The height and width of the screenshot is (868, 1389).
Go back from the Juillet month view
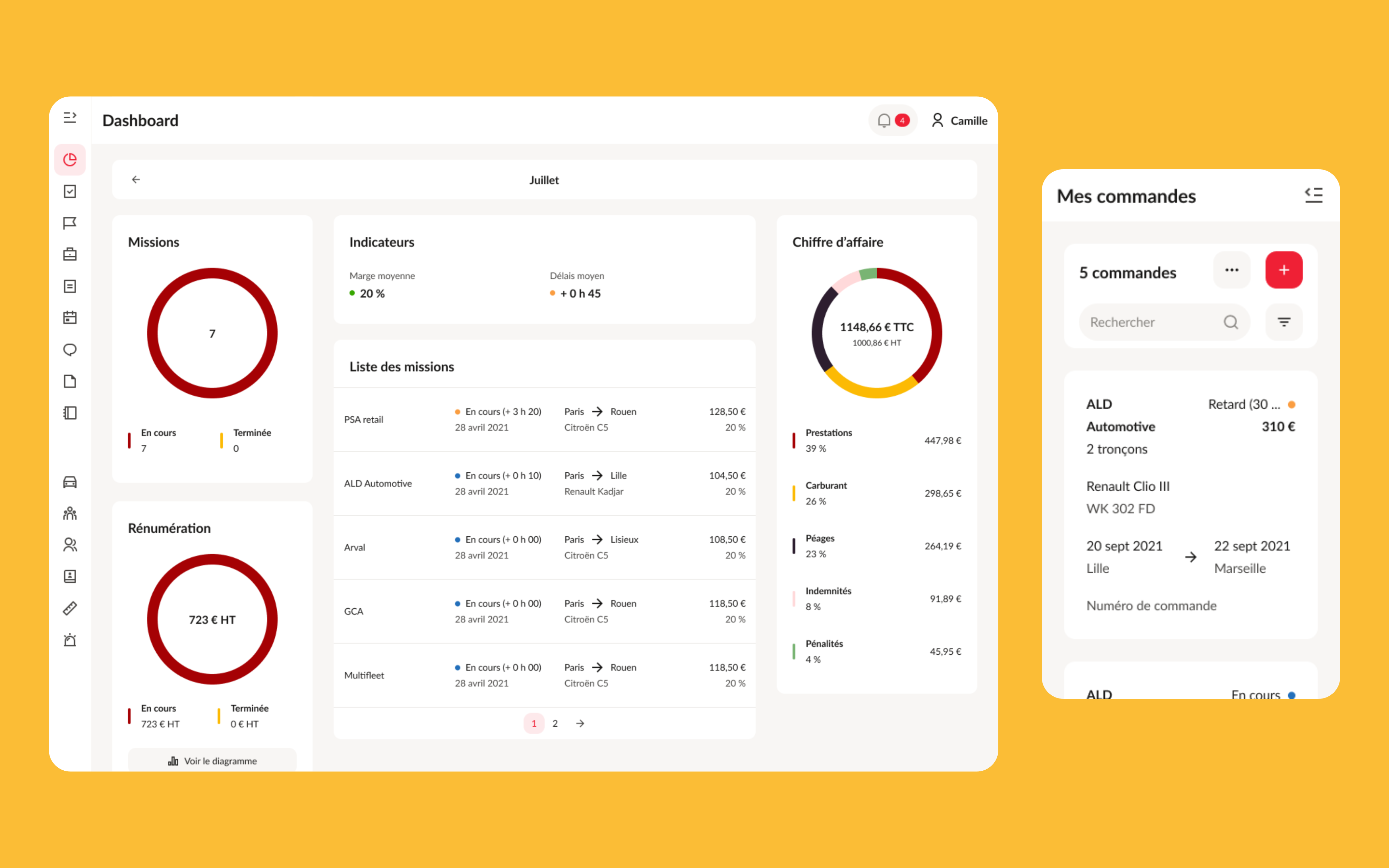pyautogui.click(x=136, y=179)
